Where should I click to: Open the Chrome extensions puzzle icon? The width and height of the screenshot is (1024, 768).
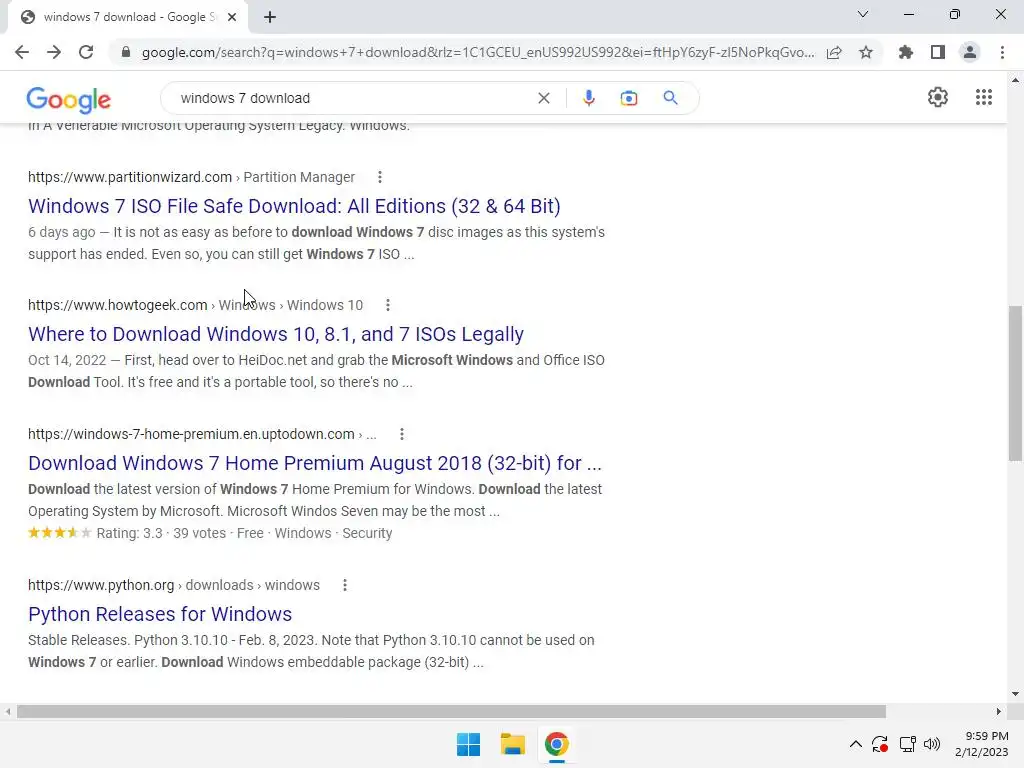906,52
